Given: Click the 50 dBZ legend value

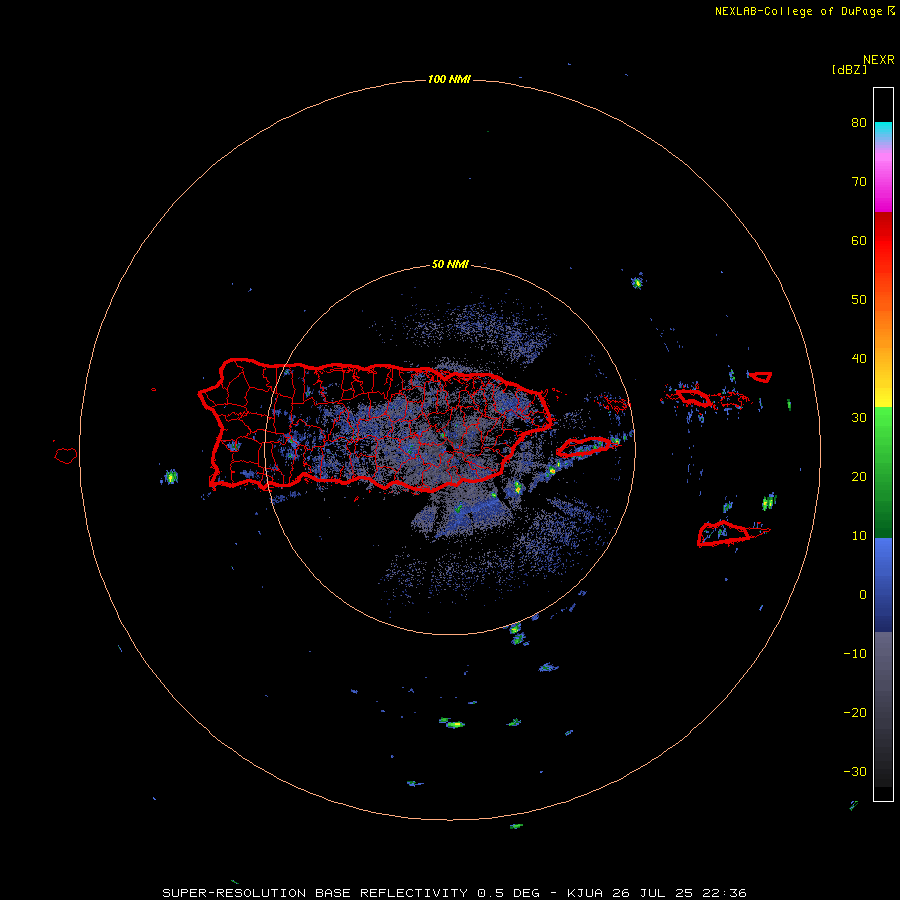Looking at the screenshot, I should [x=859, y=300].
